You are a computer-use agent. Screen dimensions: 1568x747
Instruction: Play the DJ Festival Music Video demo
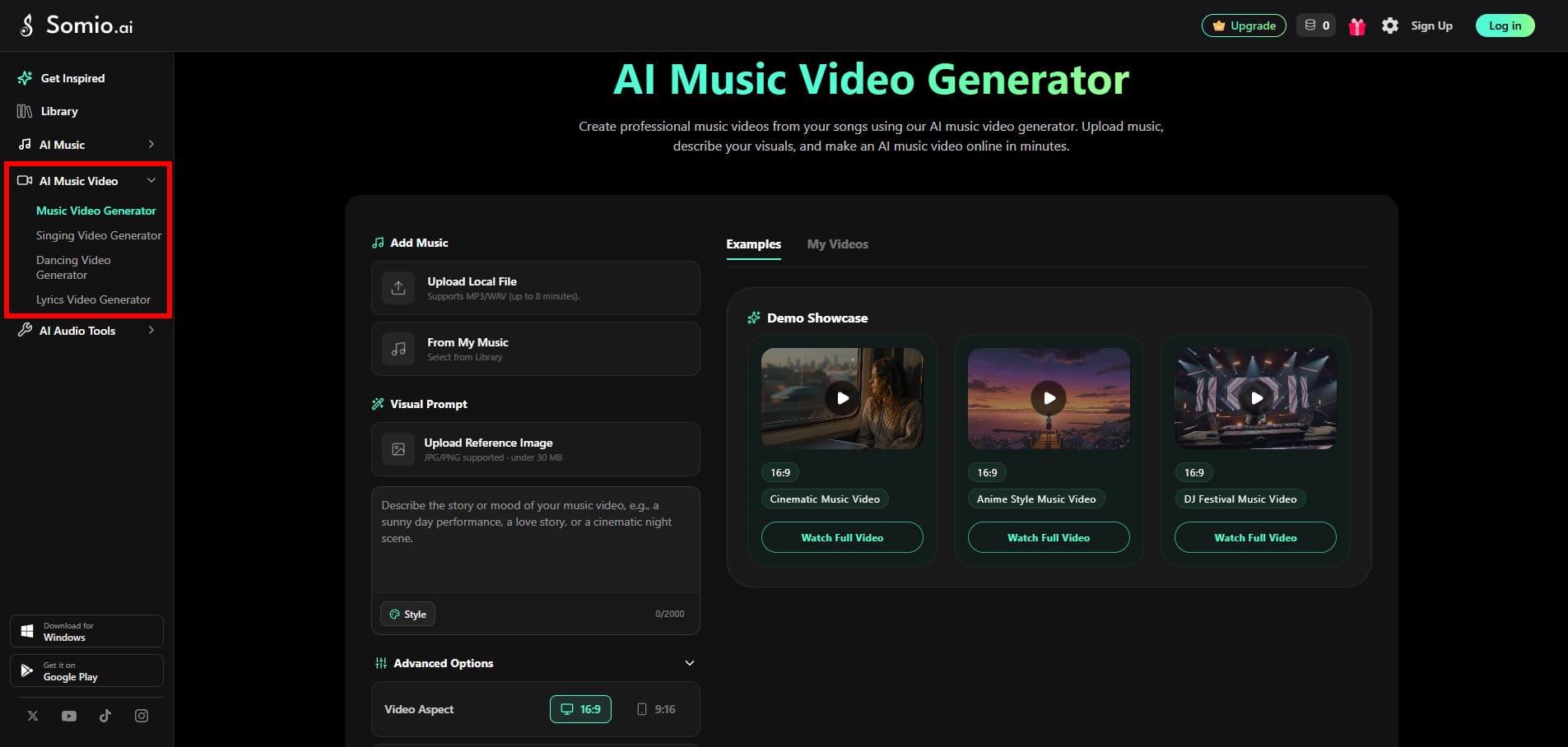point(1255,398)
